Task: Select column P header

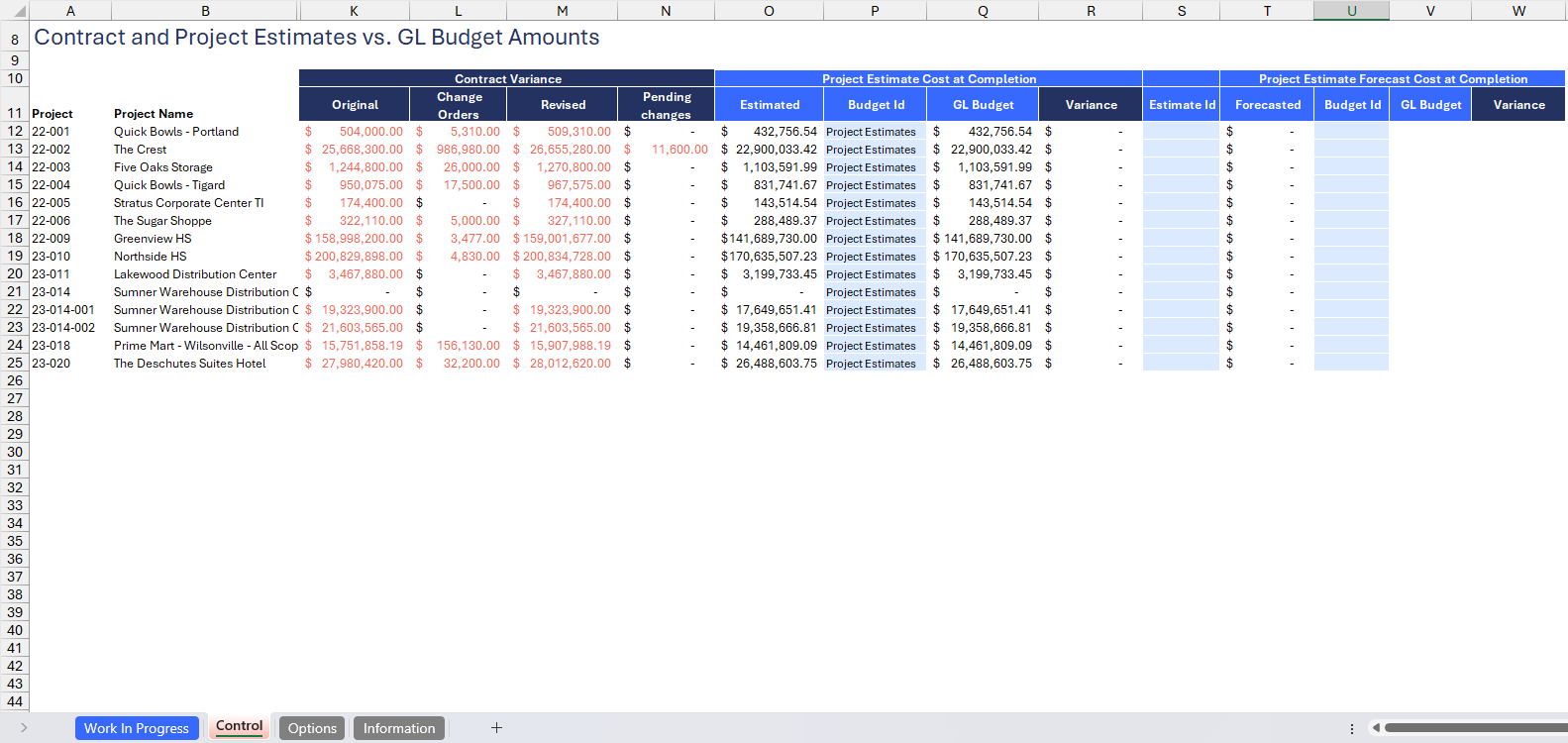Action: coord(875,11)
